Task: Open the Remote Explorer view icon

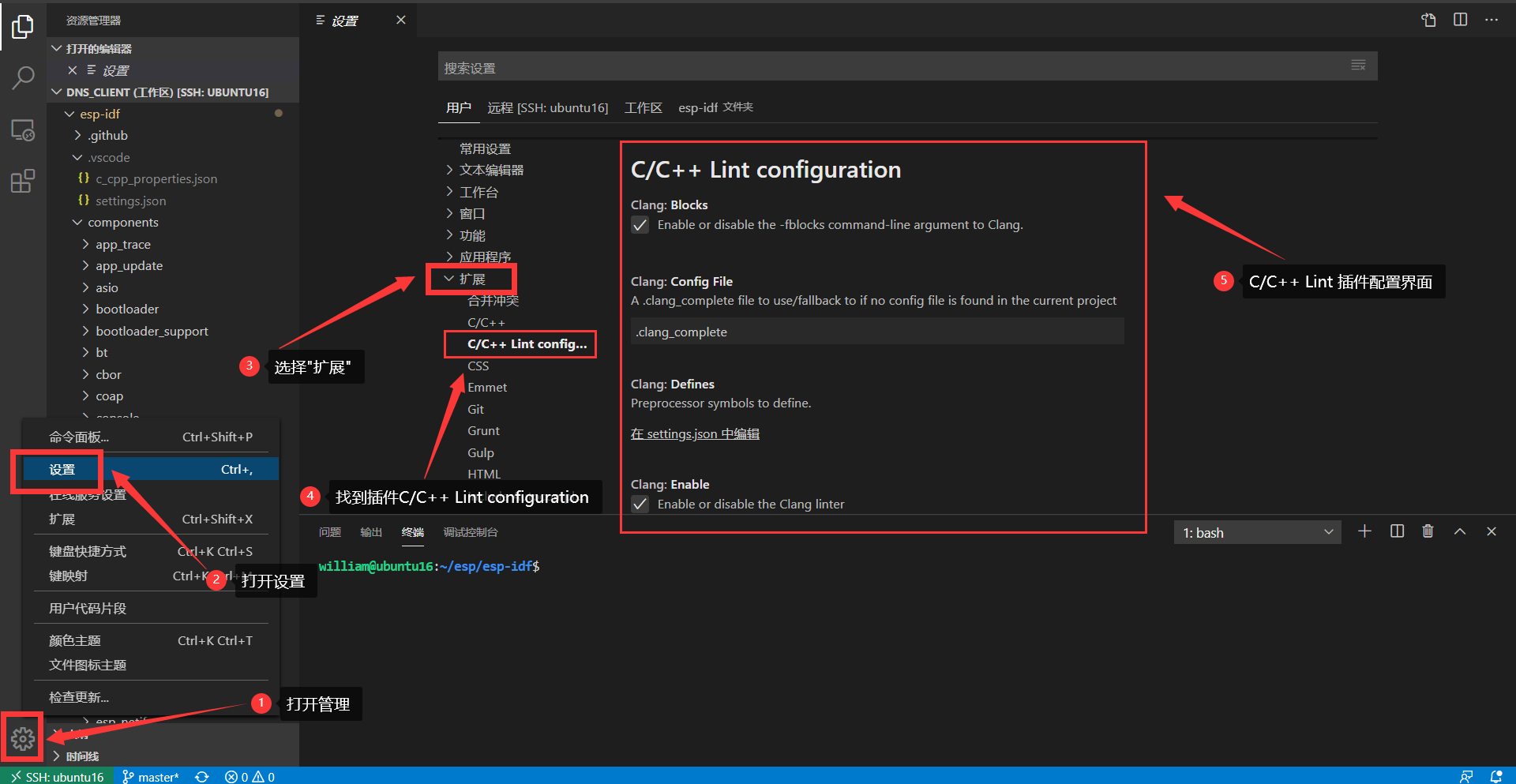Action: pyautogui.click(x=23, y=130)
